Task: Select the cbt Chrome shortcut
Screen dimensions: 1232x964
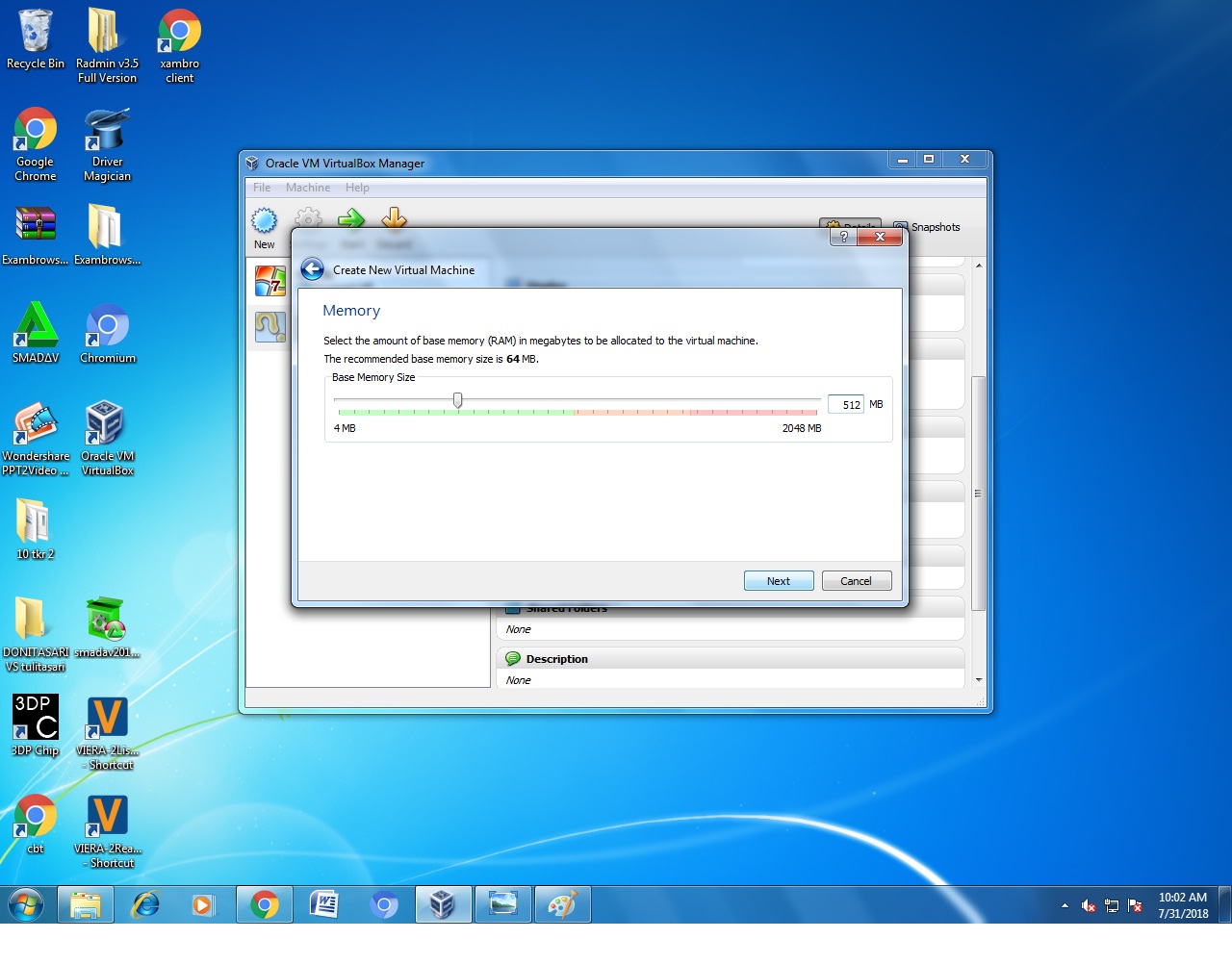Action: pyautogui.click(x=36, y=824)
